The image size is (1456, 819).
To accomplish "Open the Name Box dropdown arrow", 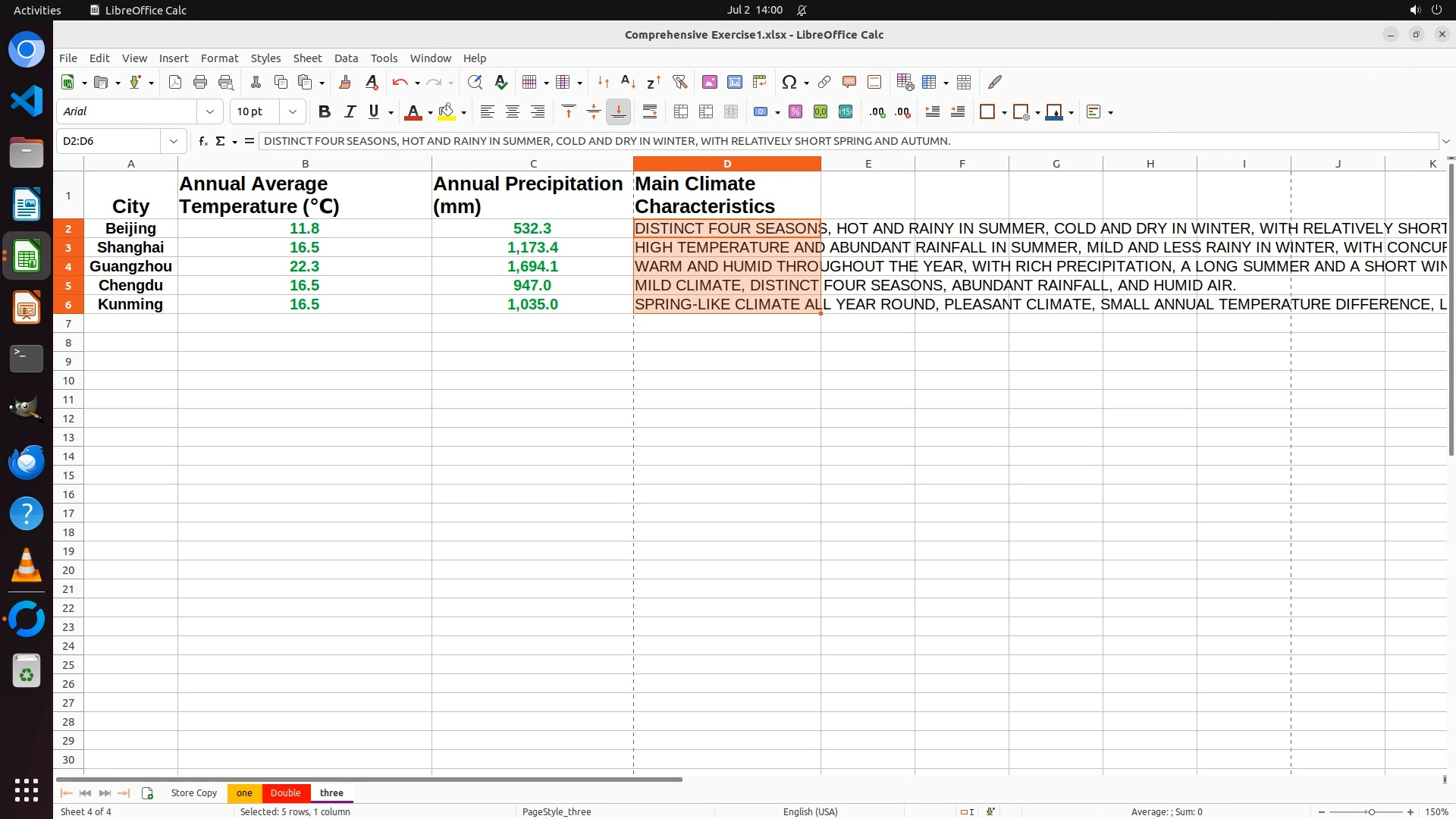I will pyautogui.click(x=174, y=141).
